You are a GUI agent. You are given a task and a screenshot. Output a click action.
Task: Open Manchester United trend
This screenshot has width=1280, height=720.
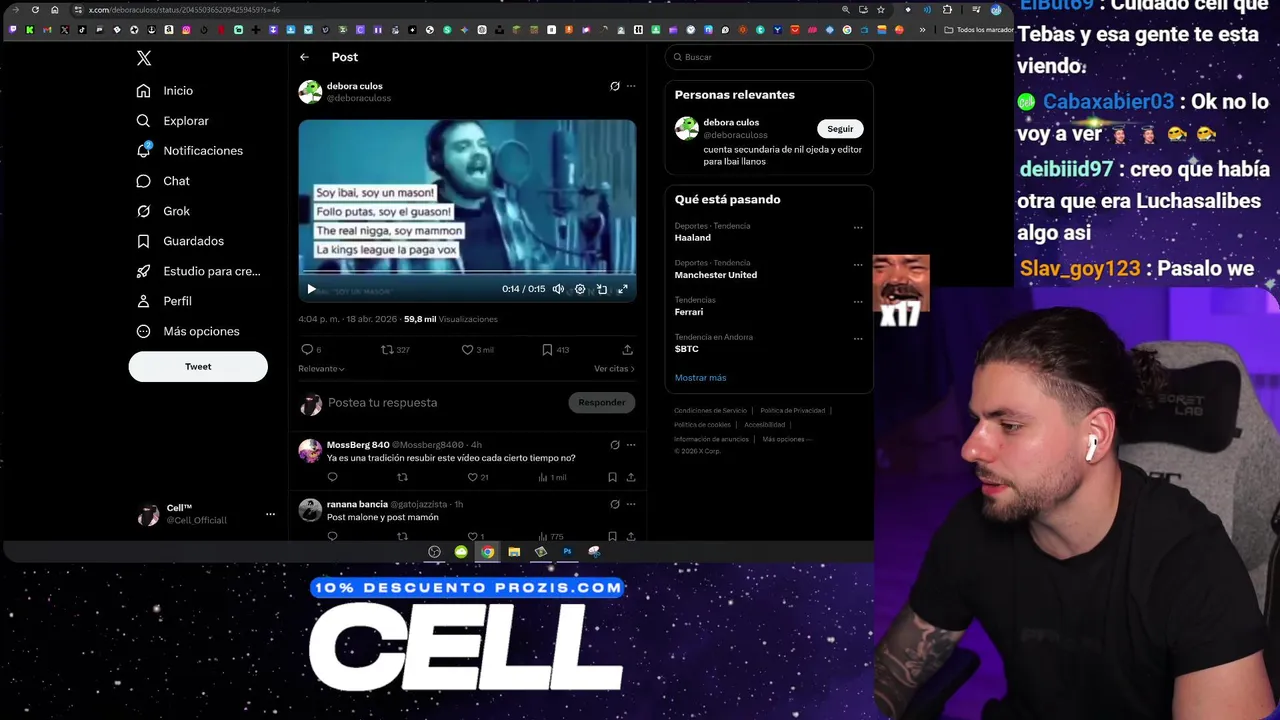tap(716, 275)
